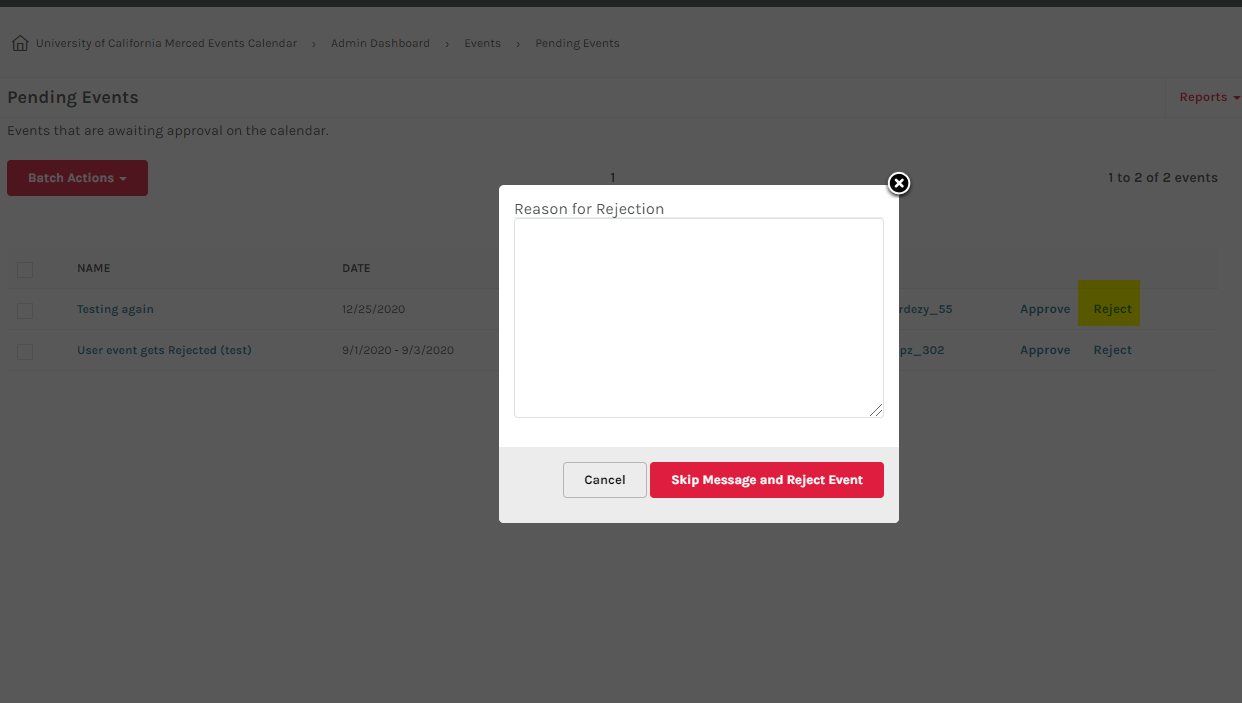Check the box for User event gets Rejected
Screen dimensions: 1242x703
[25, 351]
